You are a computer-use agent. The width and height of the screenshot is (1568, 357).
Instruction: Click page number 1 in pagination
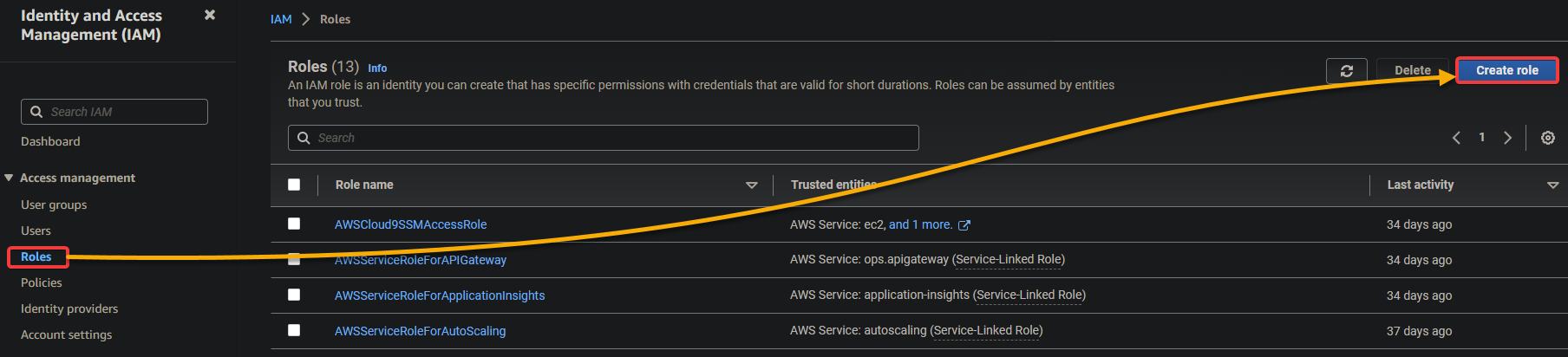point(1482,138)
